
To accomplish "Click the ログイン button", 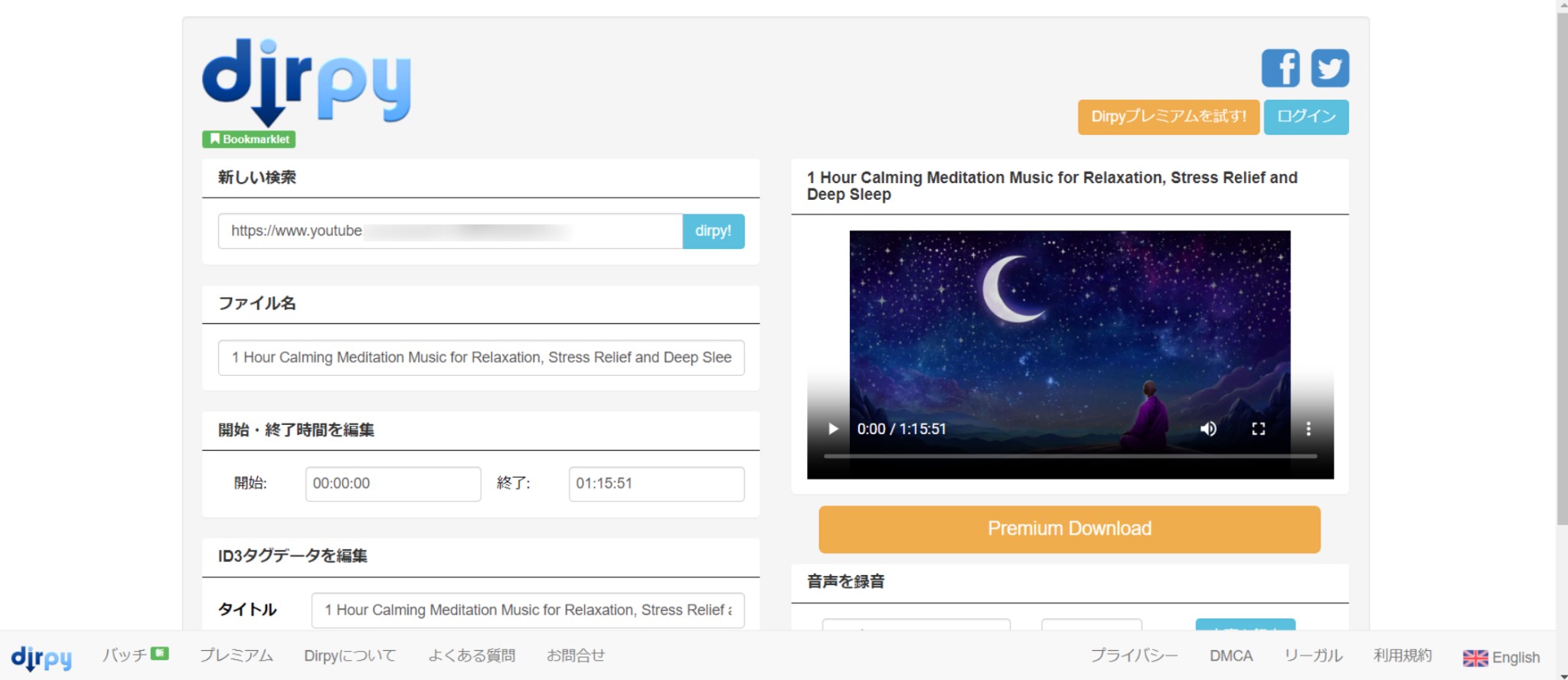I will 1306,116.
